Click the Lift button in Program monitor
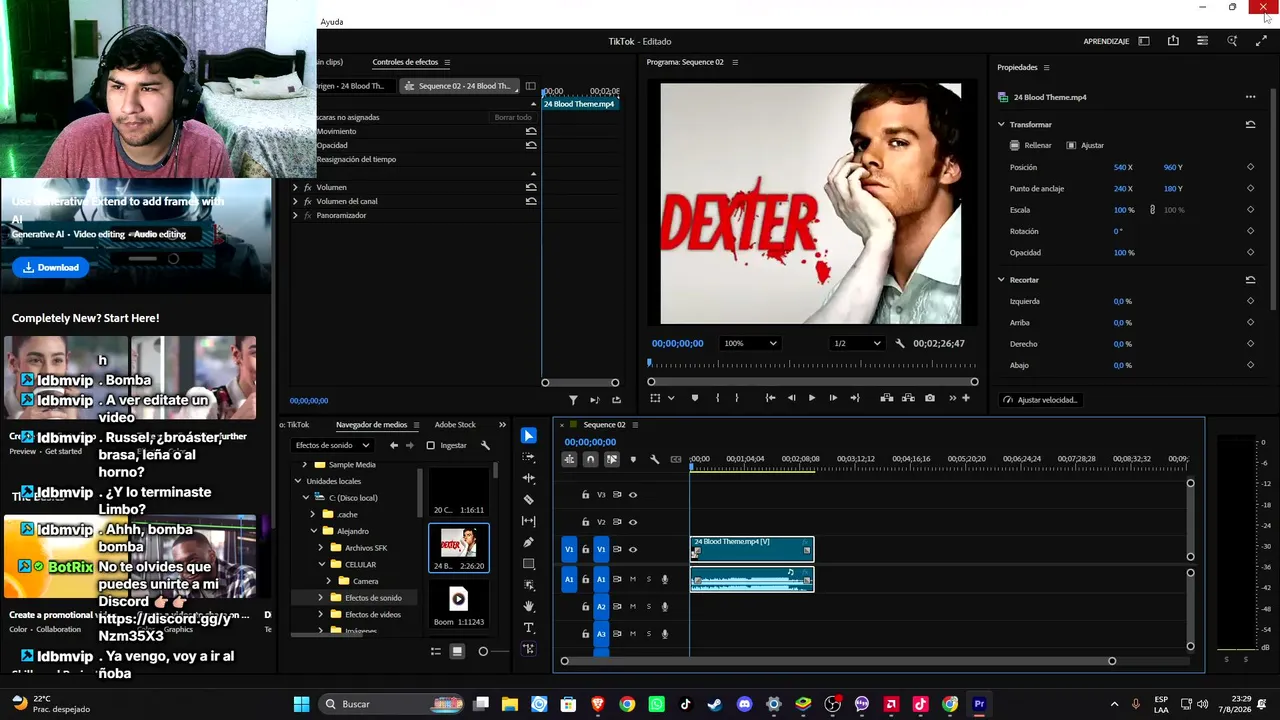 887,398
